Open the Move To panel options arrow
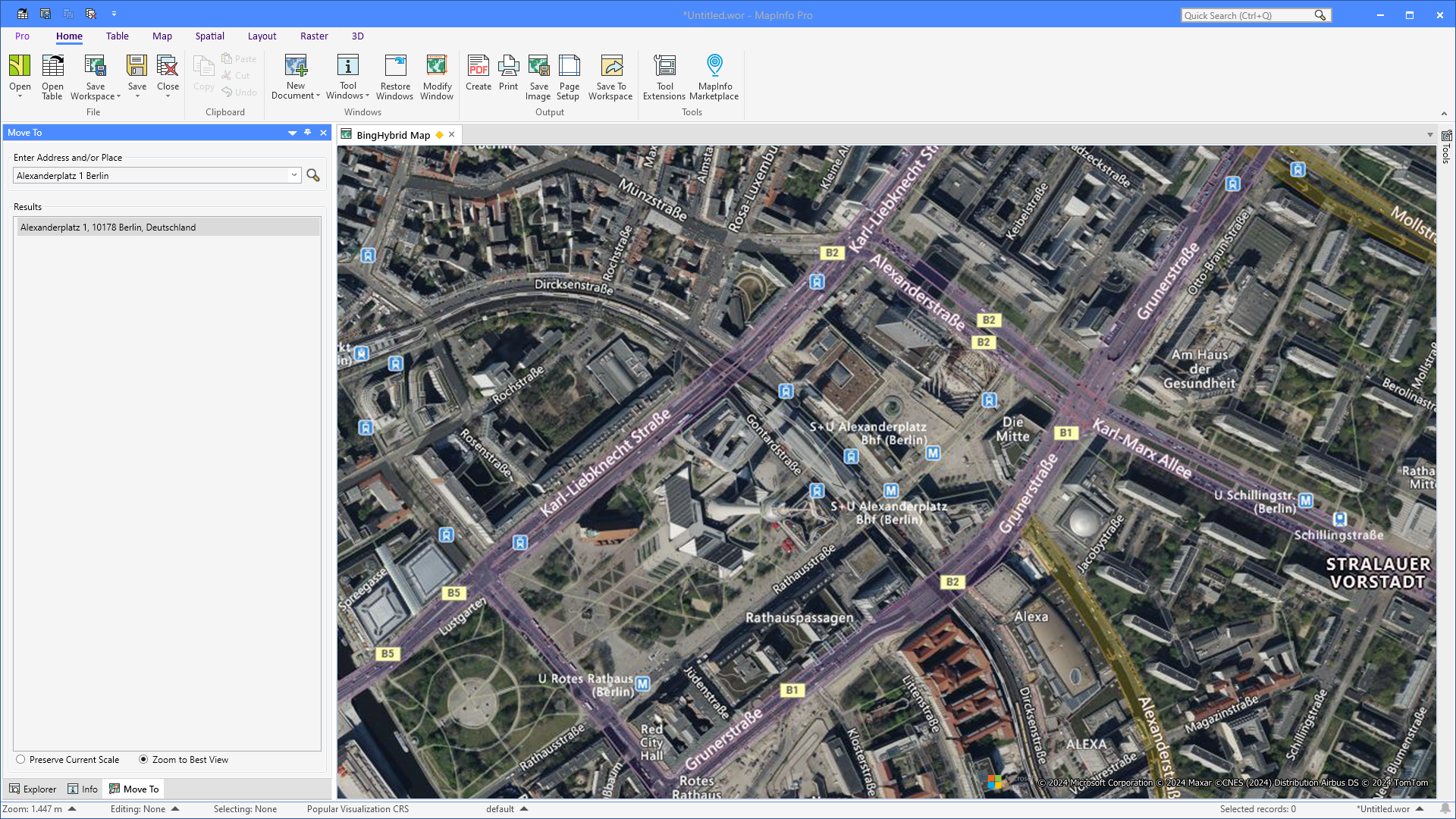This screenshot has width=1456, height=819. tap(292, 133)
